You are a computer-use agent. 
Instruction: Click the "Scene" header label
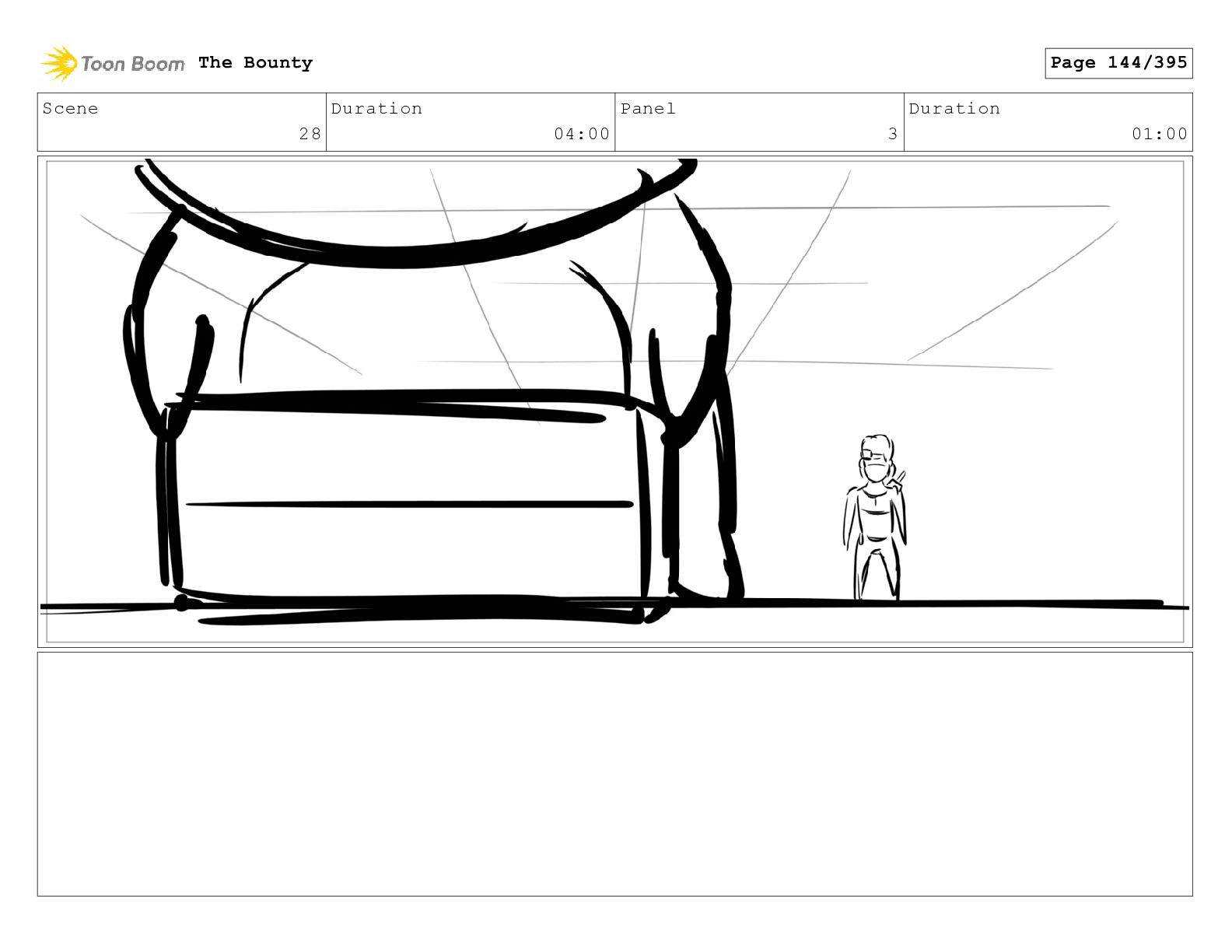pyautogui.click(x=70, y=109)
